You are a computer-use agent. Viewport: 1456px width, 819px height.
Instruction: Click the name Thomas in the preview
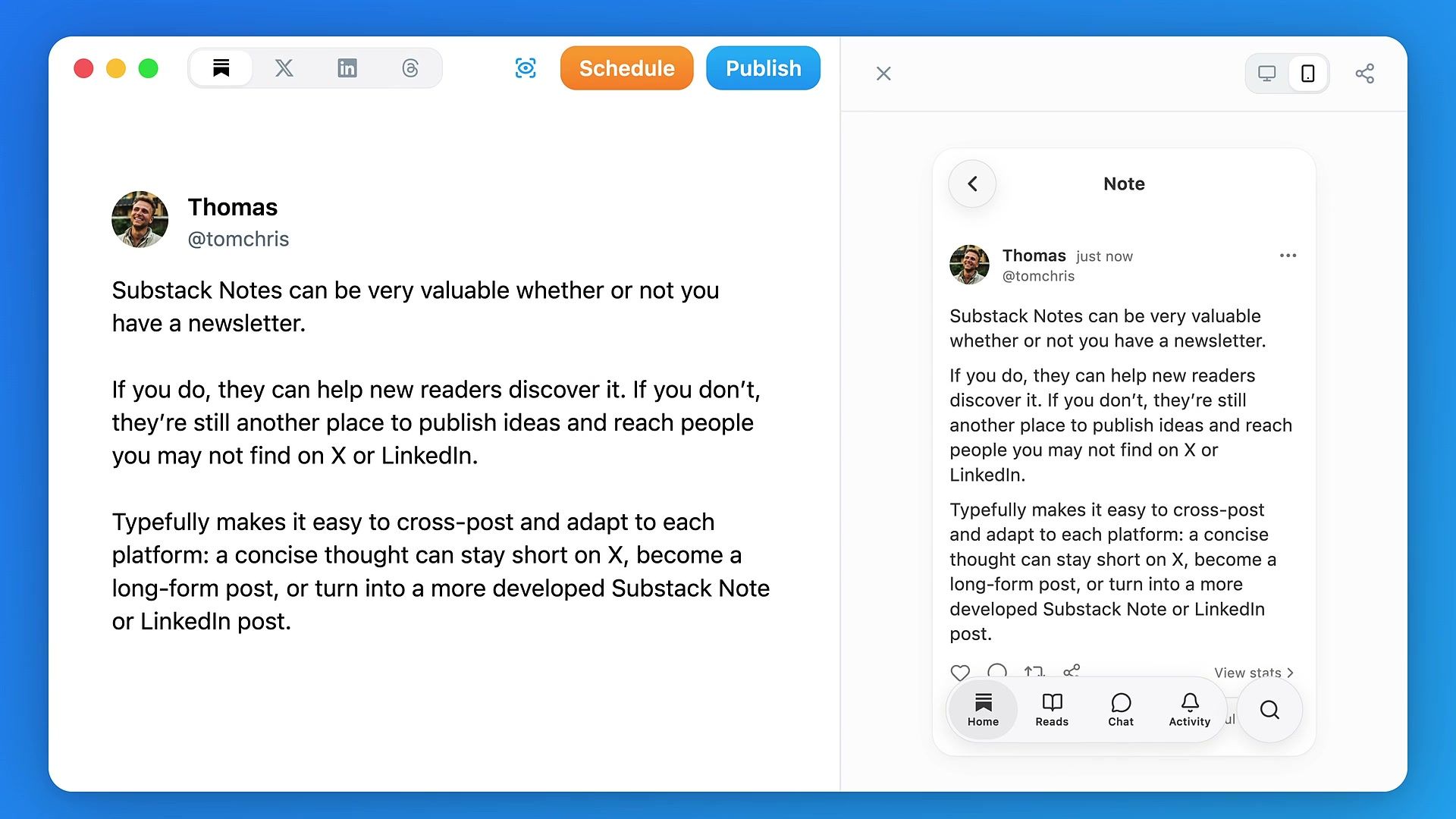[x=1034, y=256]
